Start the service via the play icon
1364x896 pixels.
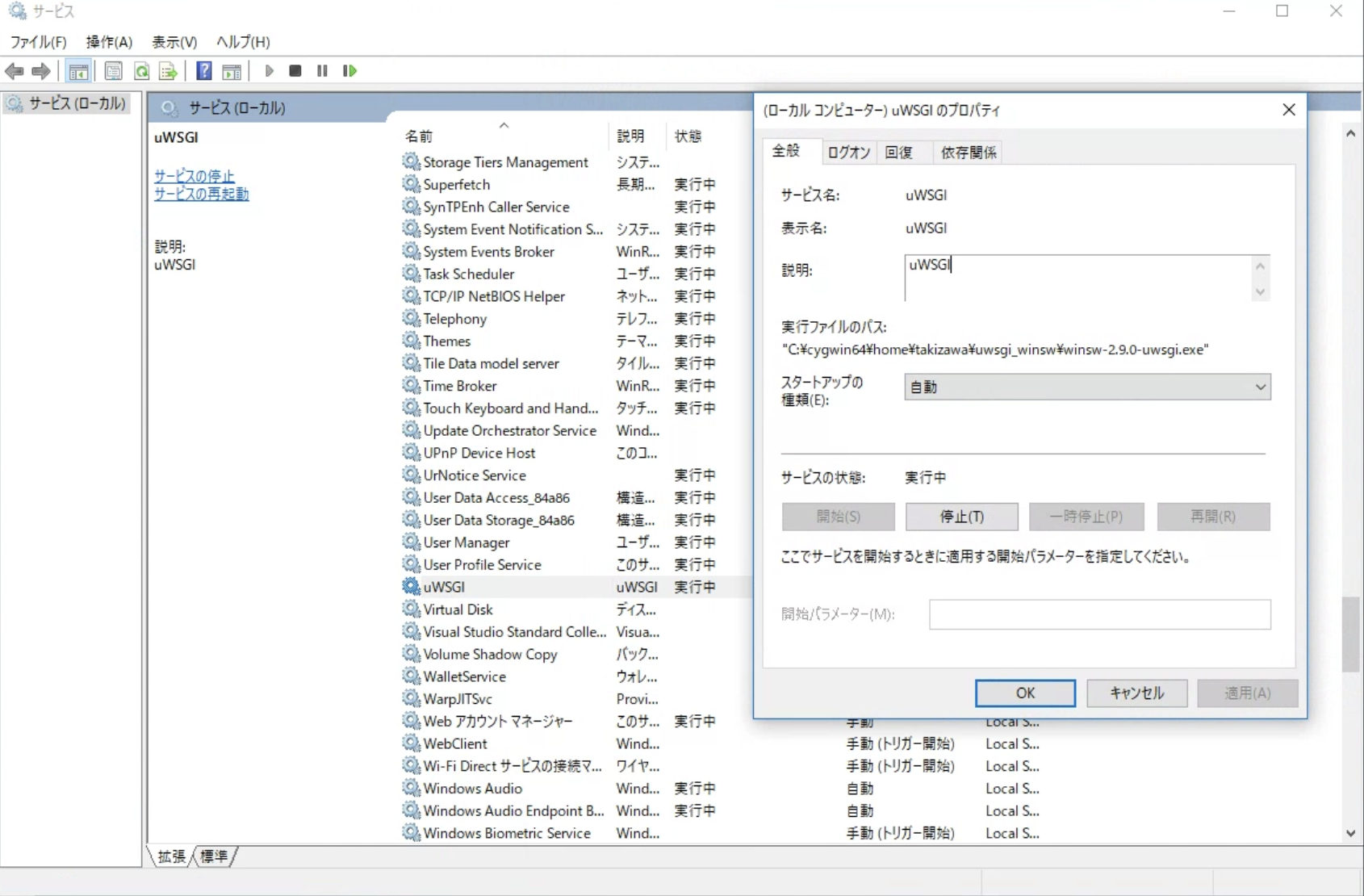point(269,71)
